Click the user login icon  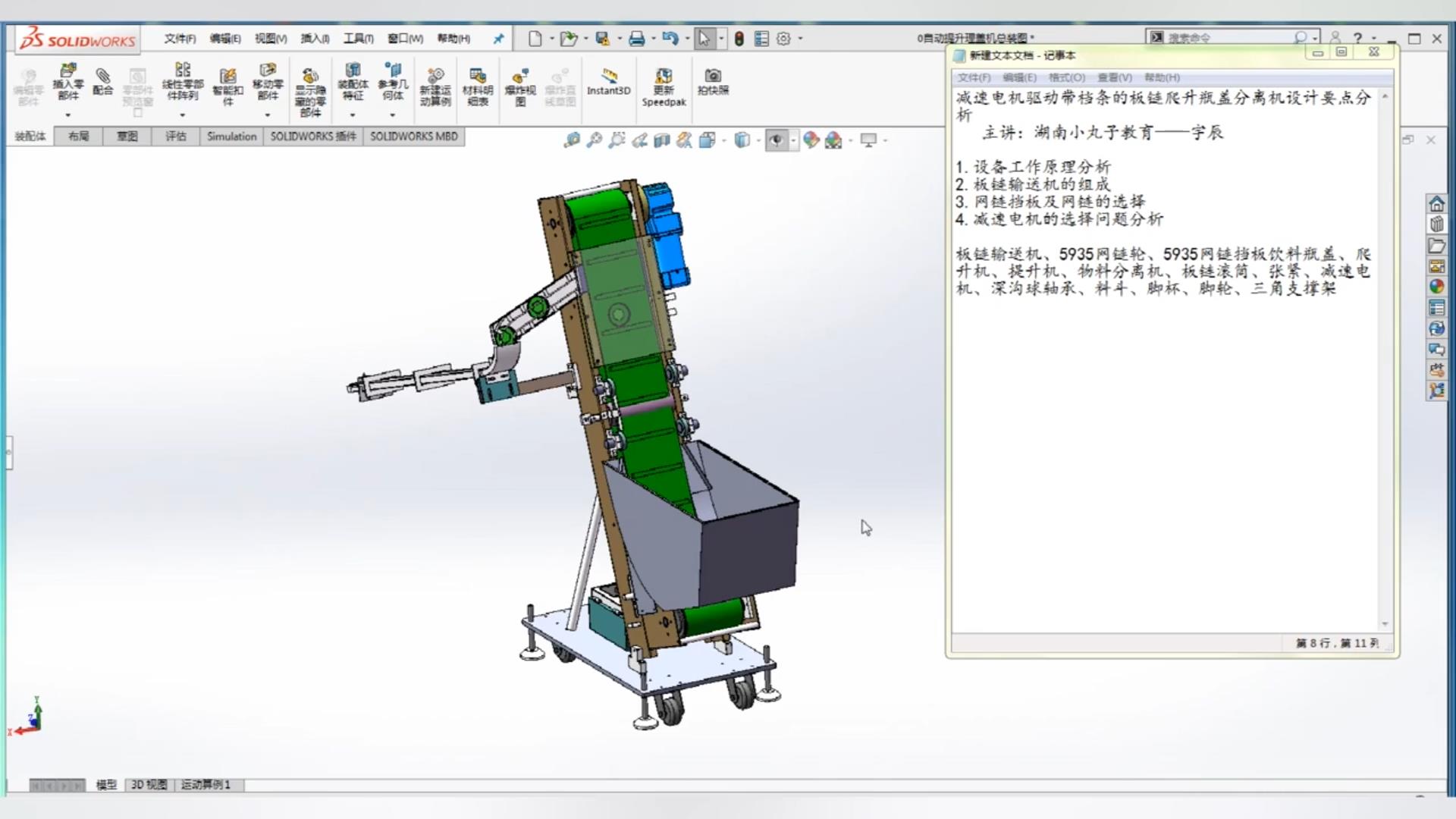pos(1335,37)
